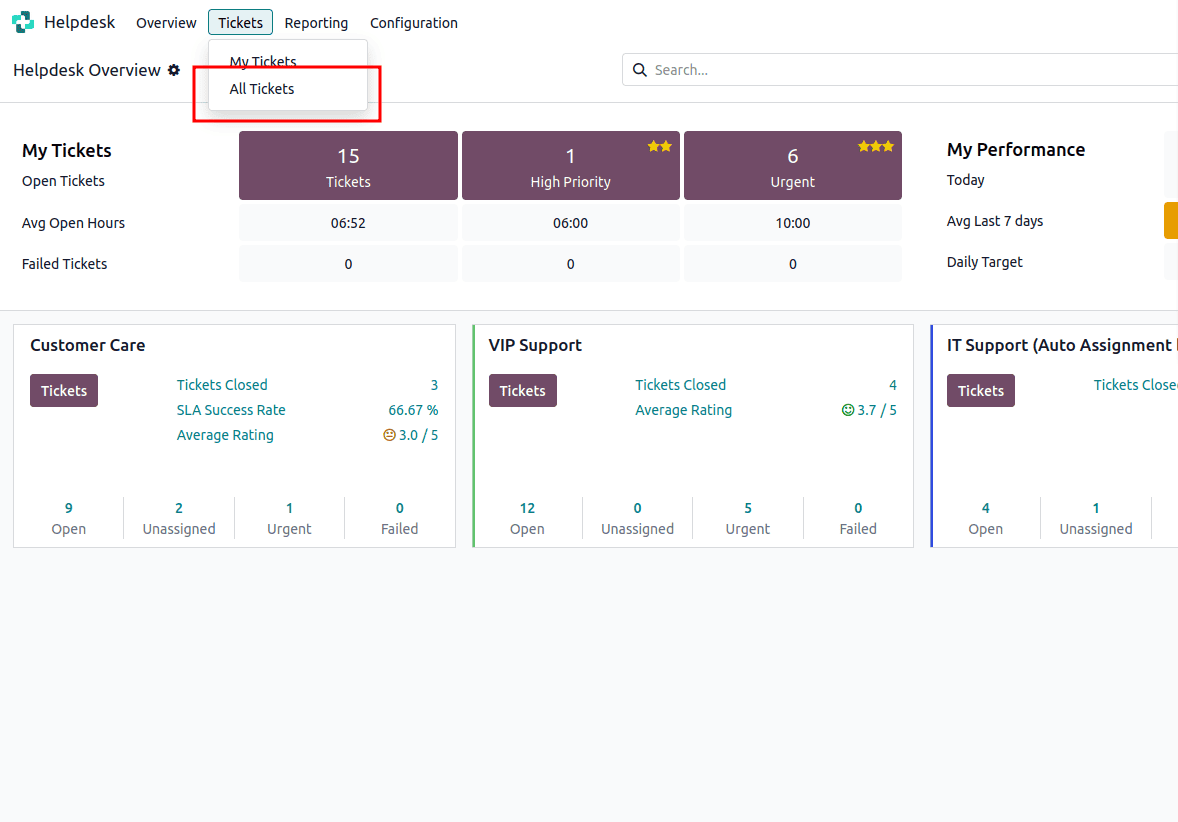Click the orange progress bar beside Avg Last 7 days
Image resolution: width=1178 pixels, height=822 pixels.
pos(1170,220)
